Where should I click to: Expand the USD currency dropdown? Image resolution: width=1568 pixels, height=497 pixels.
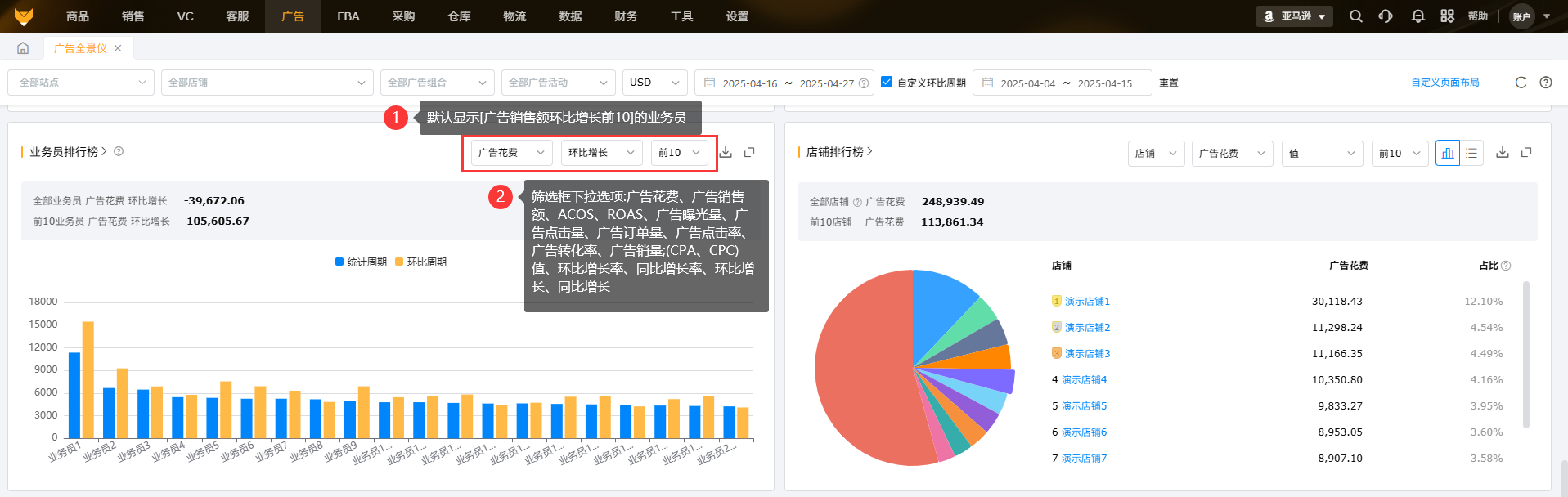click(x=654, y=83)
